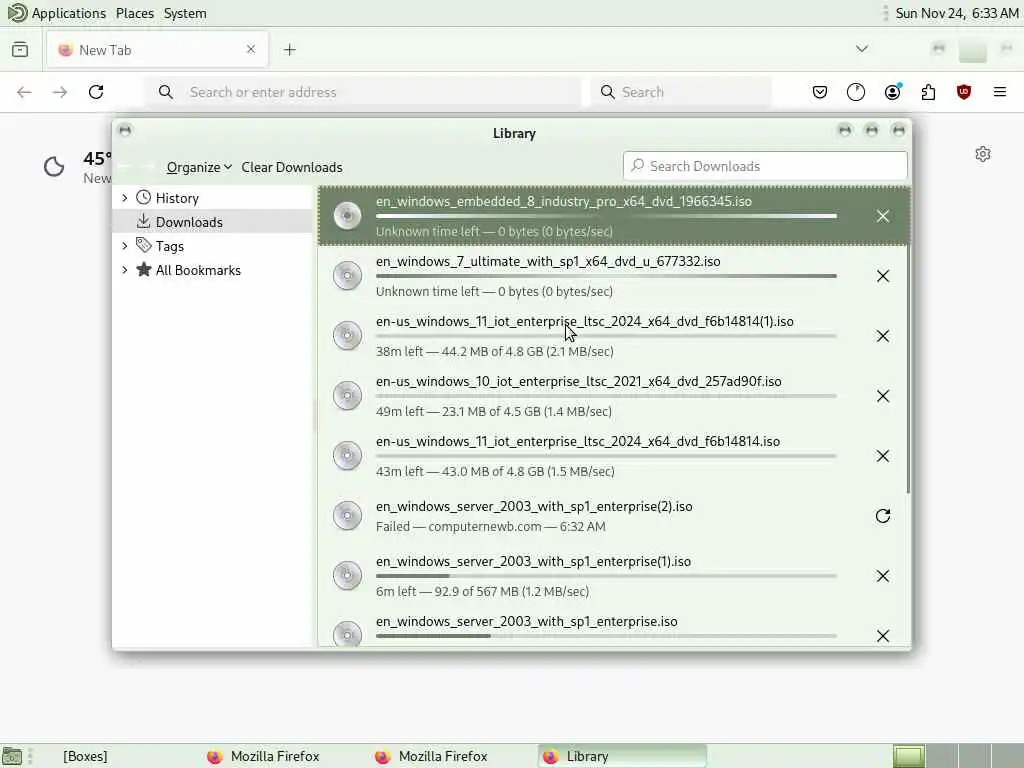Open the Applications menu

point(56,13)
